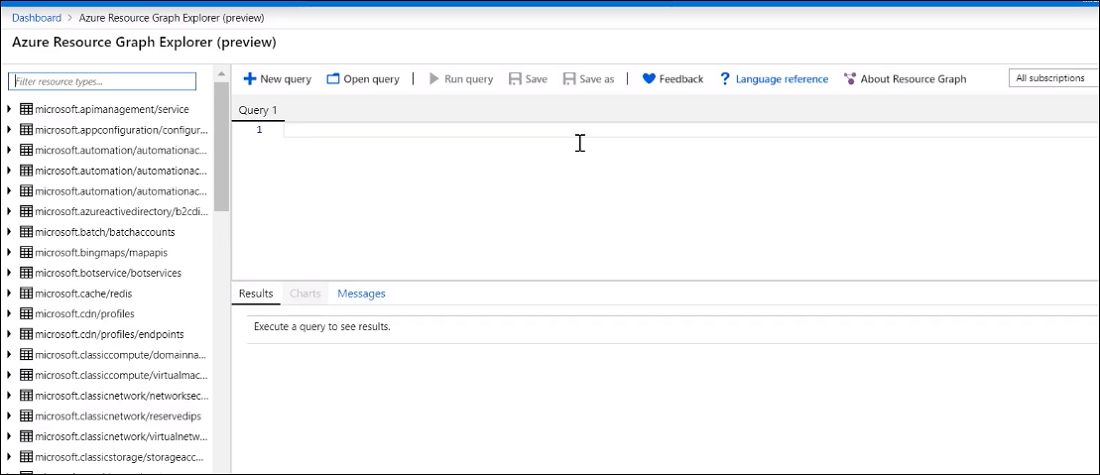Image resolution: width=1100 pixels, height=475 pixels.
Task: Click table icon beside microsoft.classiccompute/virtualmac...
Action: [27, 375]
